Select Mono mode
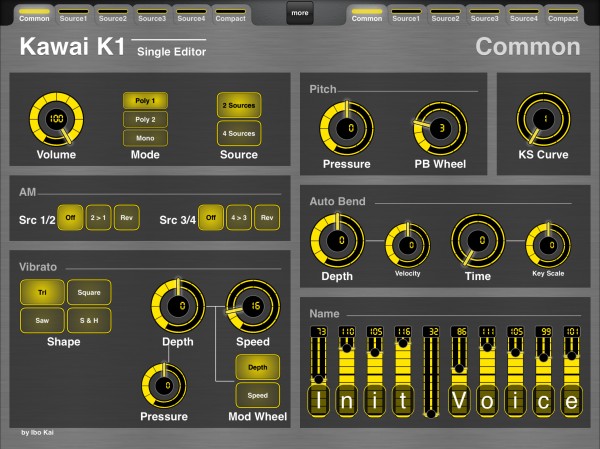 145,138
